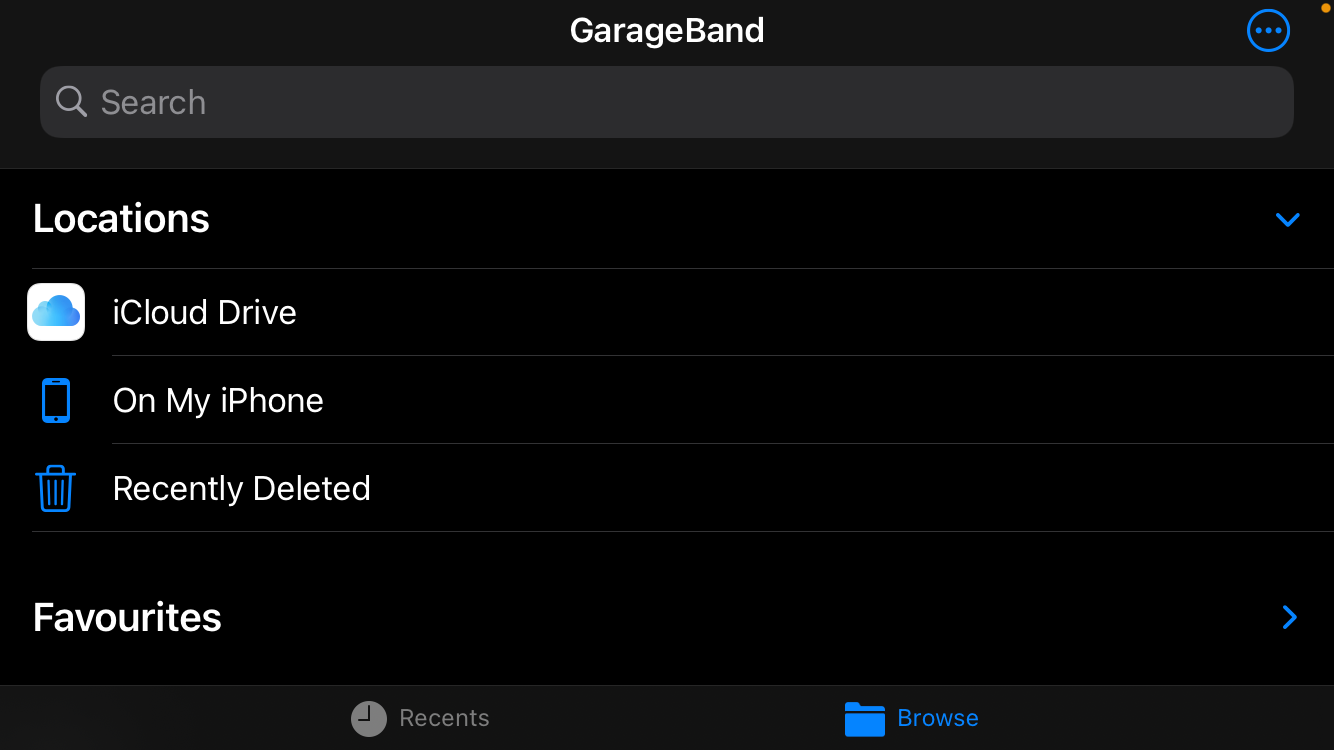Tap the Favourites heading
The width and height of the screenshot is (1334, 750).
126,617
